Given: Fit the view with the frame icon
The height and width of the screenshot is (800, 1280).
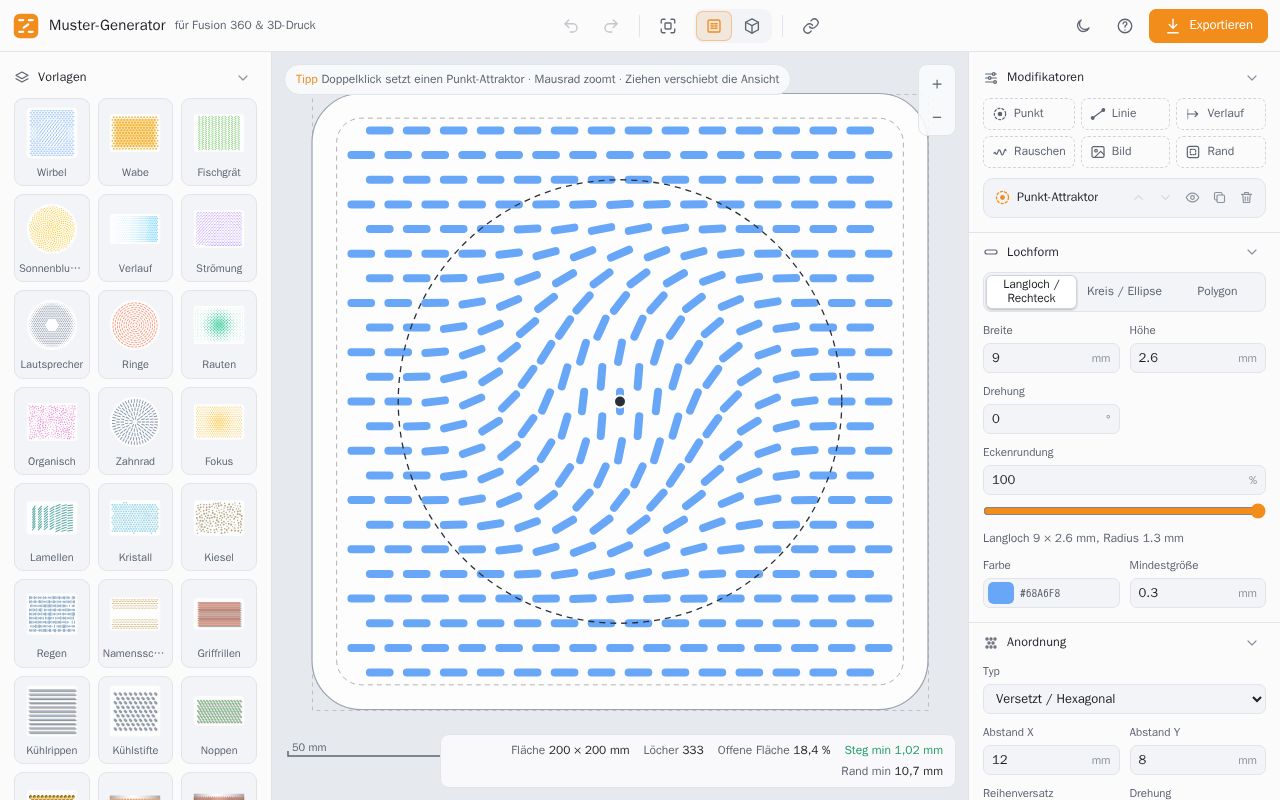Looking at the screenshot, I should pos(668,26).
